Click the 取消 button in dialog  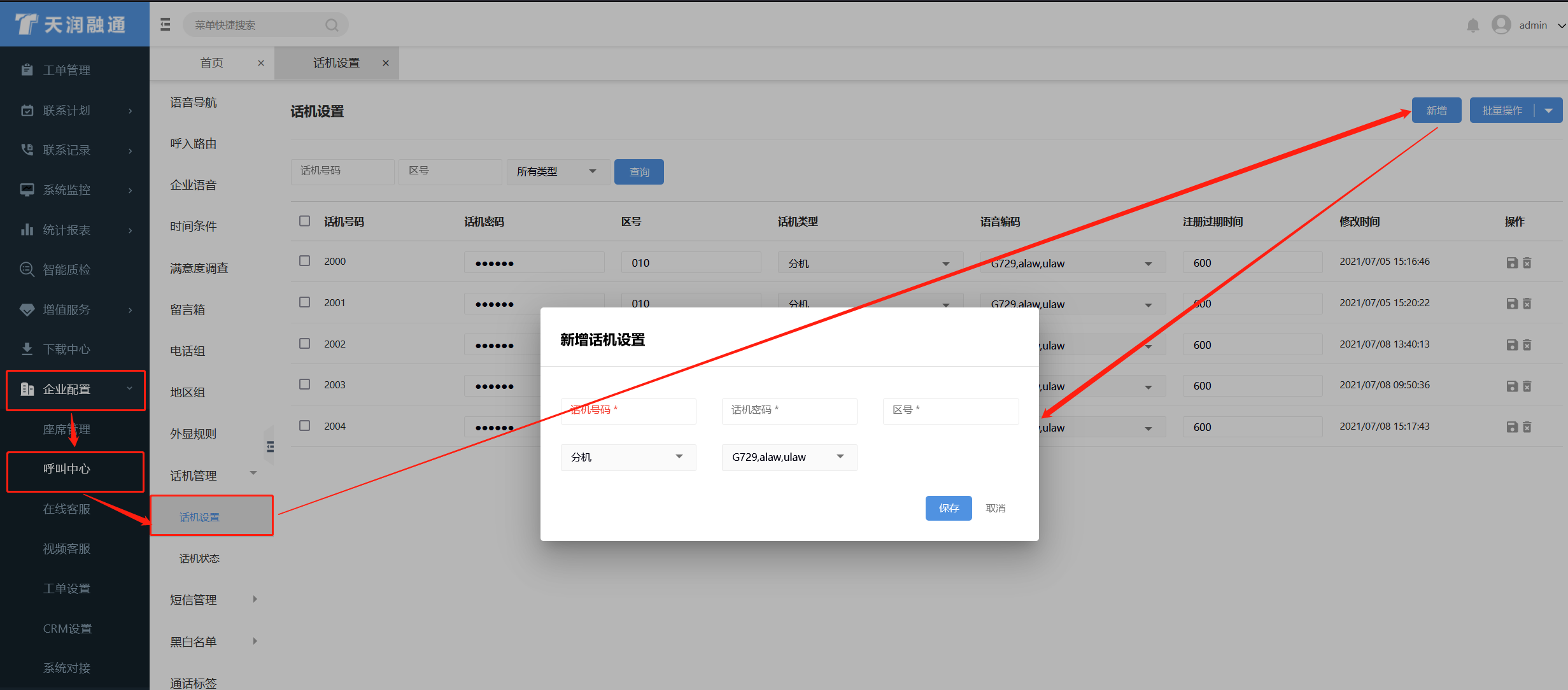995,508
